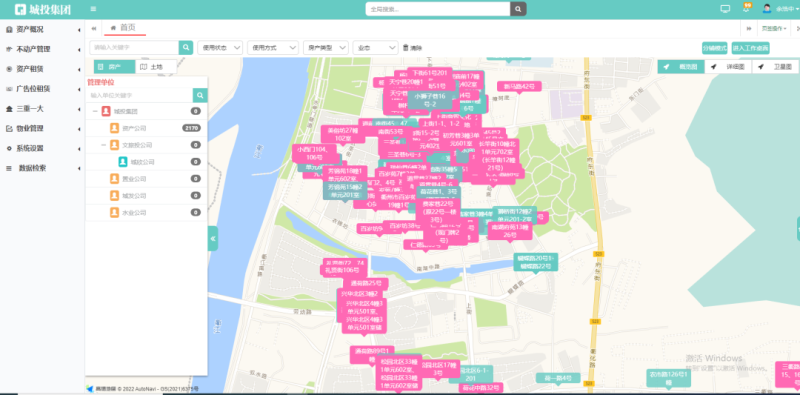Click the 进入工作桌面 button
Screen dimensions: 800x395
[751, 48]
